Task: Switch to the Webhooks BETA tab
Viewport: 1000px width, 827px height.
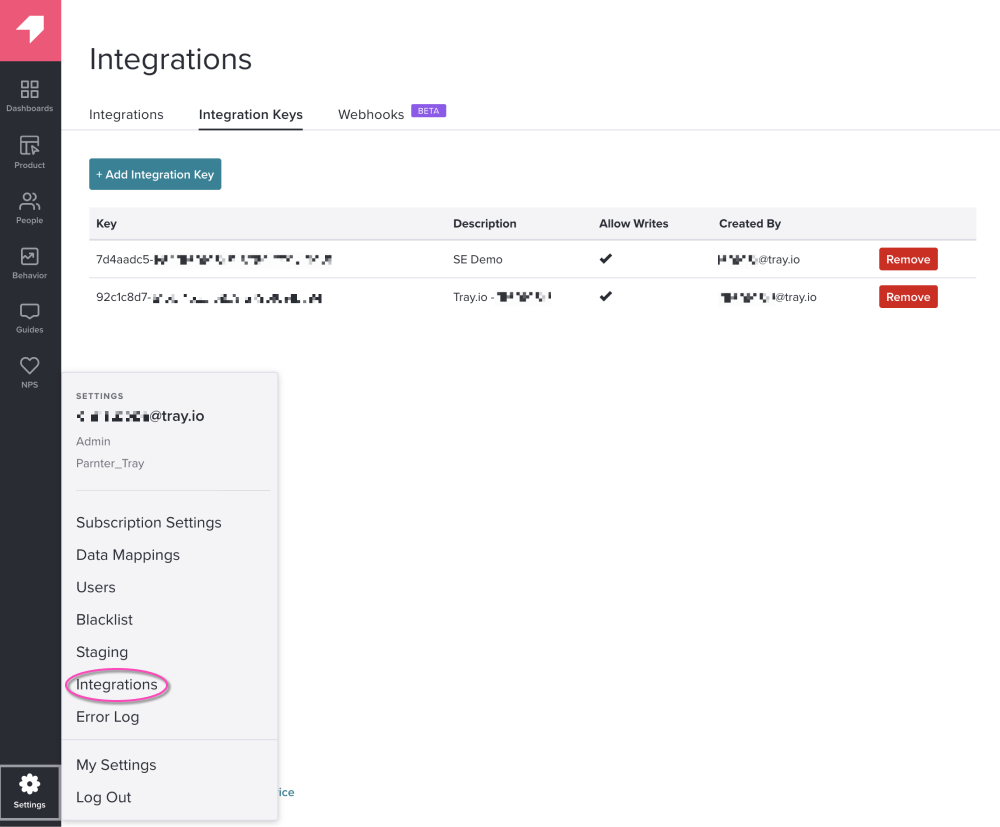Action: [371, 114]
